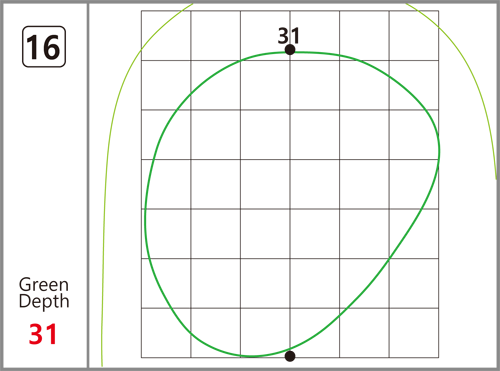Click the word Green in the sidebar

coord(44,285)
